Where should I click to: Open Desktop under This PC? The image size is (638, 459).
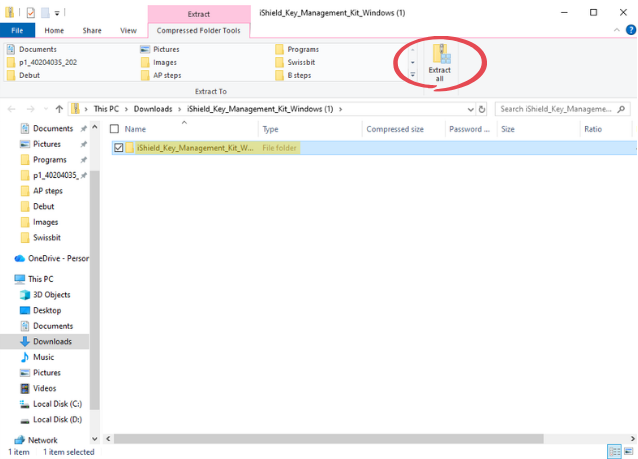[x=47, y=310]
